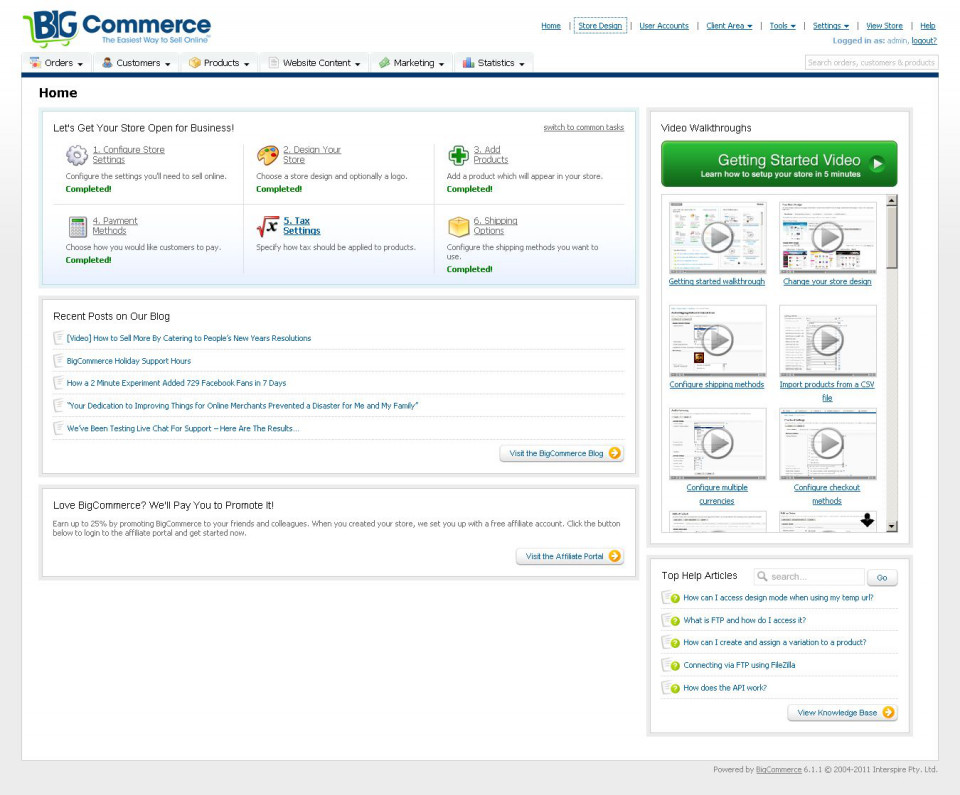This screenshot has width=960, height=795.
Task: Click the Configure Store Settings gear icon
Action: click(77, 155)
